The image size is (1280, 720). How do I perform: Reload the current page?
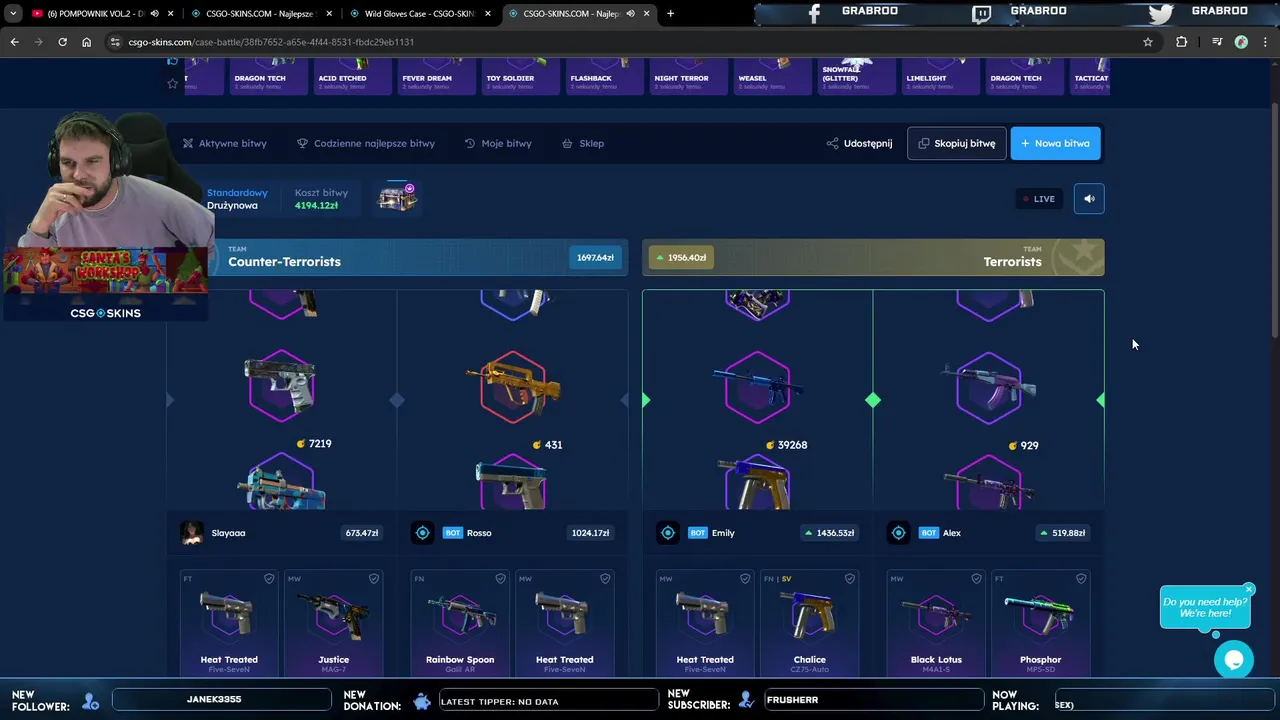[x=62, y=42]
